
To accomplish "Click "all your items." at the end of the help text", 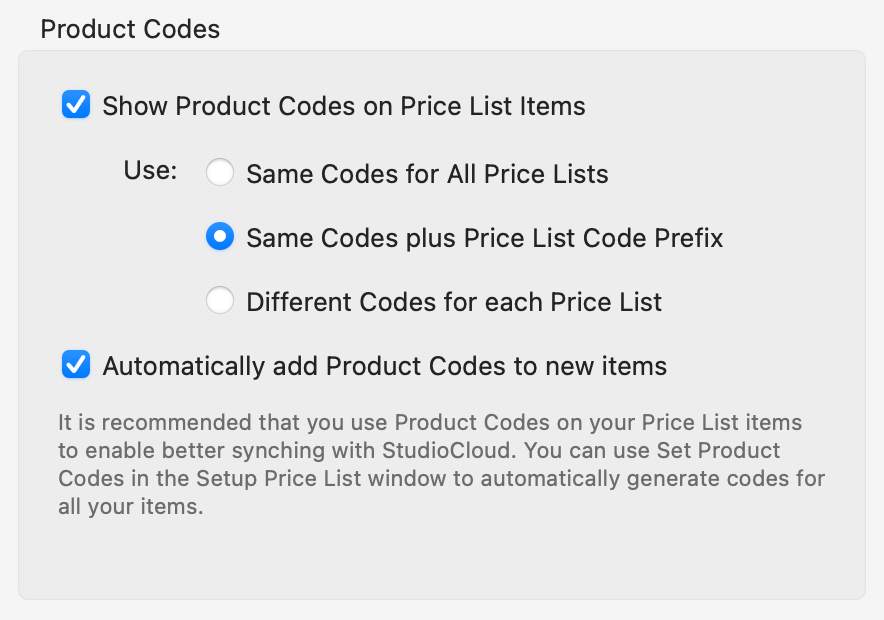I will coord(130,506).
